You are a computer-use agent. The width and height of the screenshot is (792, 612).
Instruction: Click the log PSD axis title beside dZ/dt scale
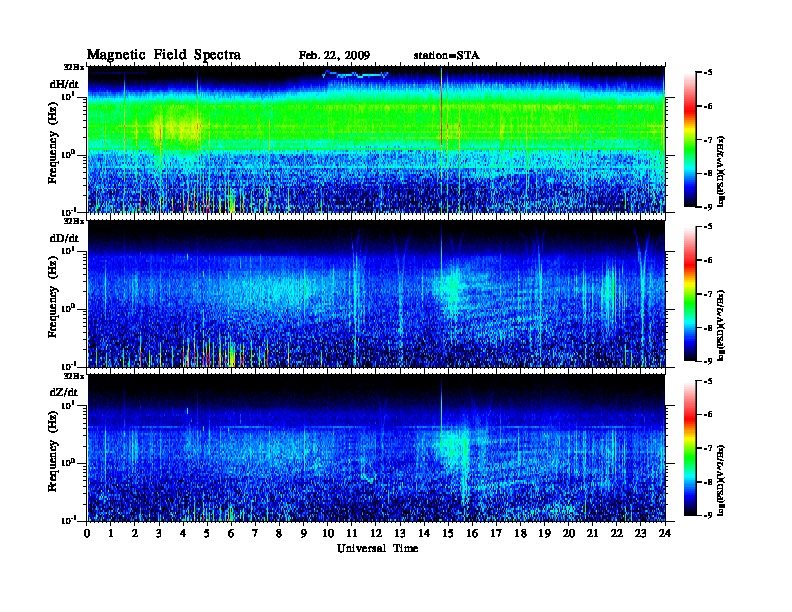click(x=721, y=480)
